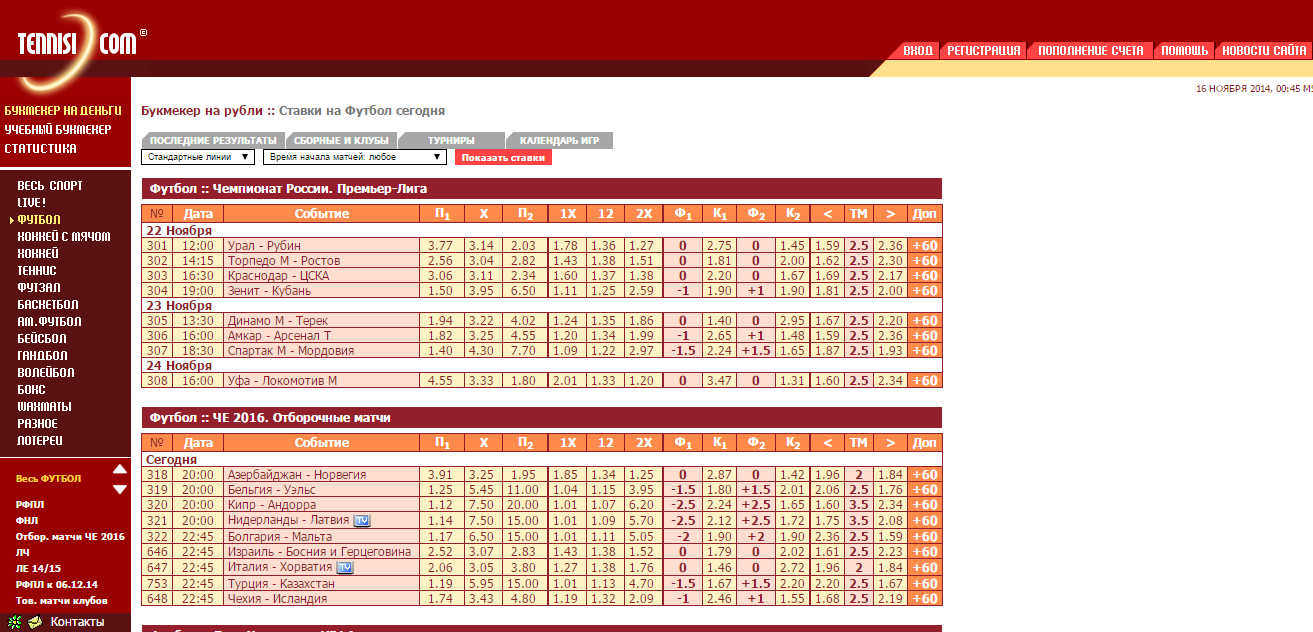
Task: Pick draw odds 3.95 for Зенит - Кубань
Action: (482, 291)
